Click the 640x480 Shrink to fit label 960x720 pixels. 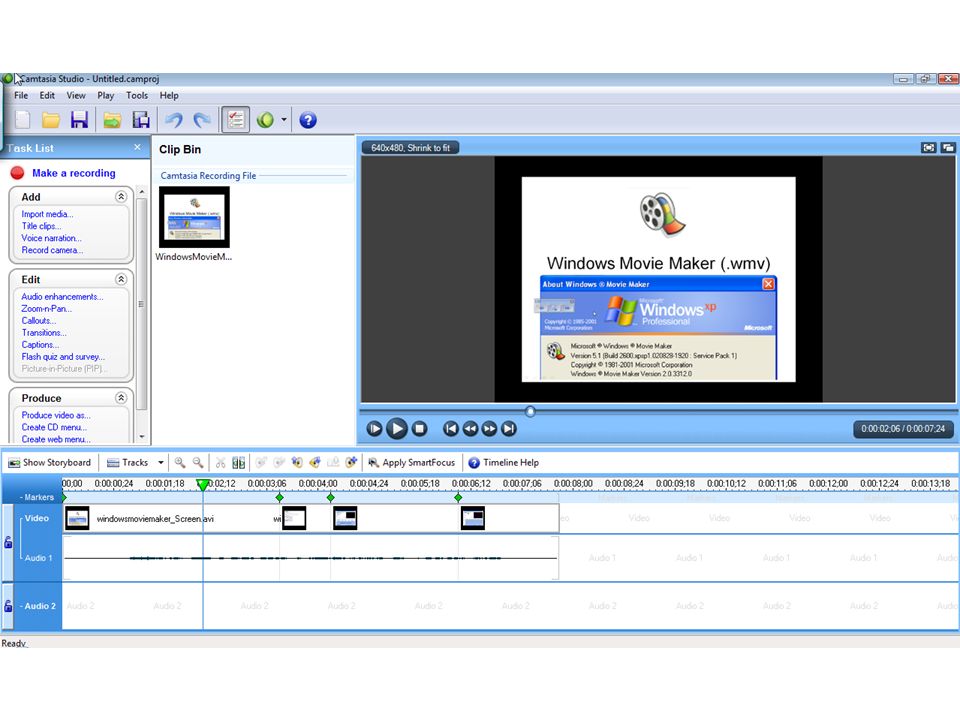[x=410, y=148]
